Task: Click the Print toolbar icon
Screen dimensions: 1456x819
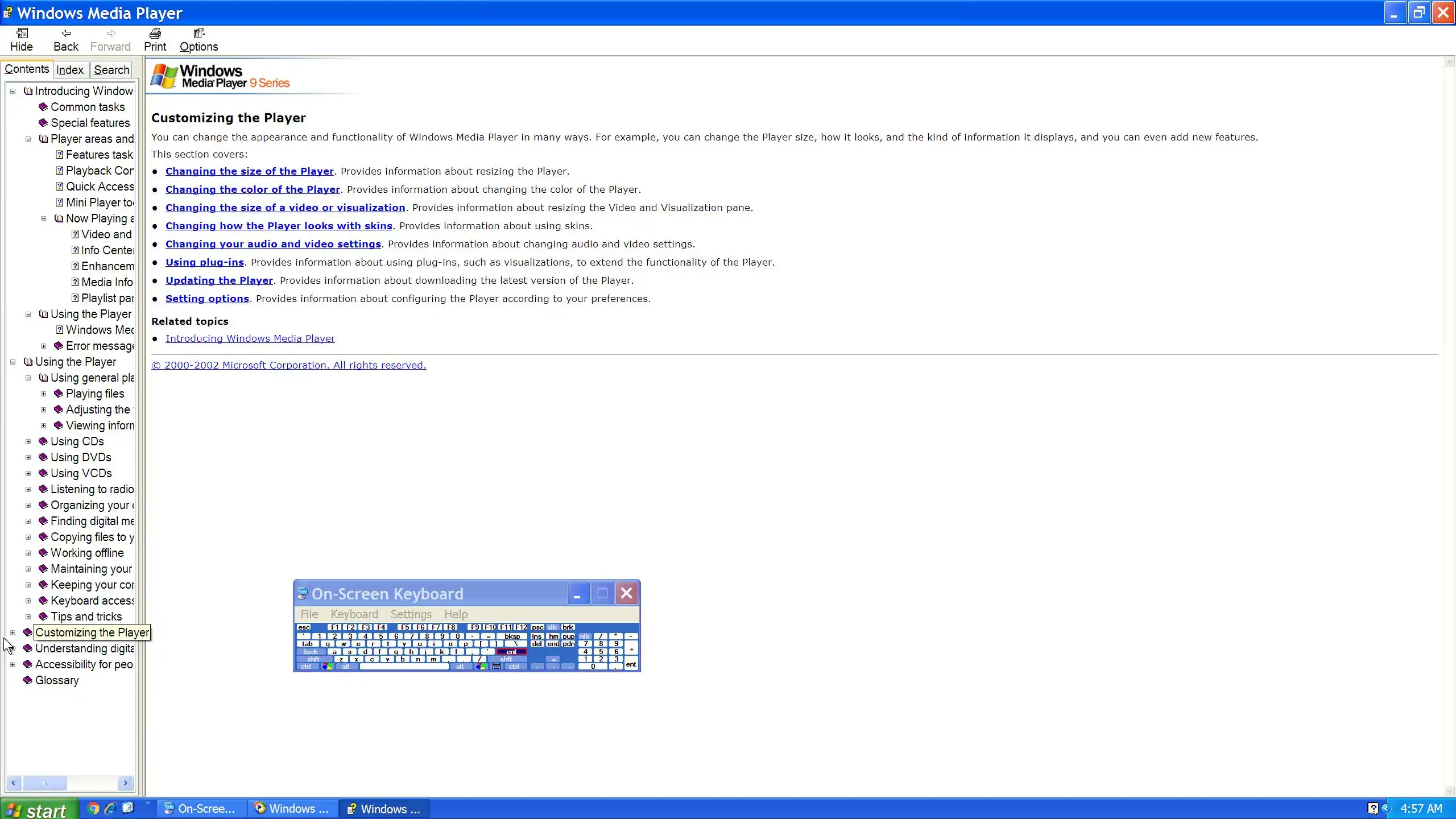Action: [x=155, y=33]
